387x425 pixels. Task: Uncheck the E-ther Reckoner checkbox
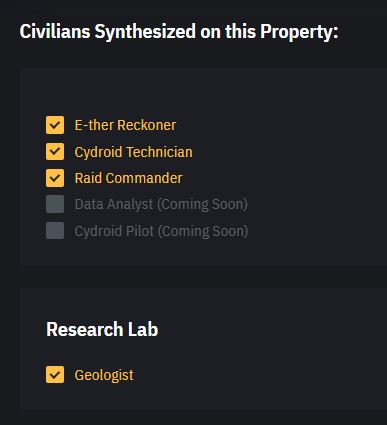coord(55,125)
